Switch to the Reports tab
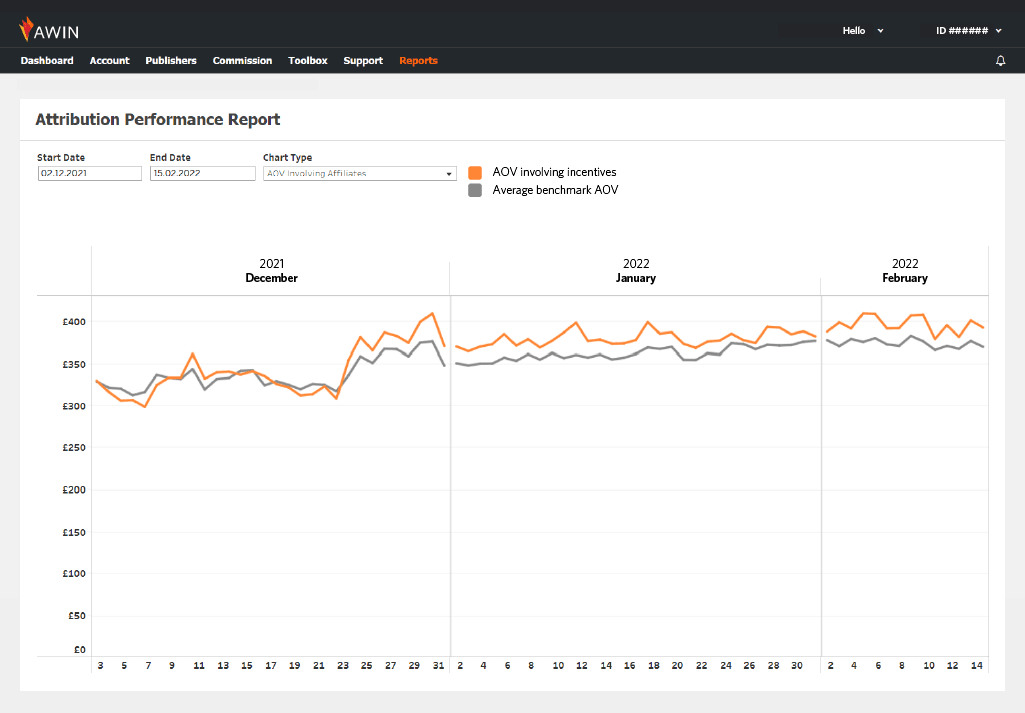Screen dimensions: 1025x713 point(418,61)
